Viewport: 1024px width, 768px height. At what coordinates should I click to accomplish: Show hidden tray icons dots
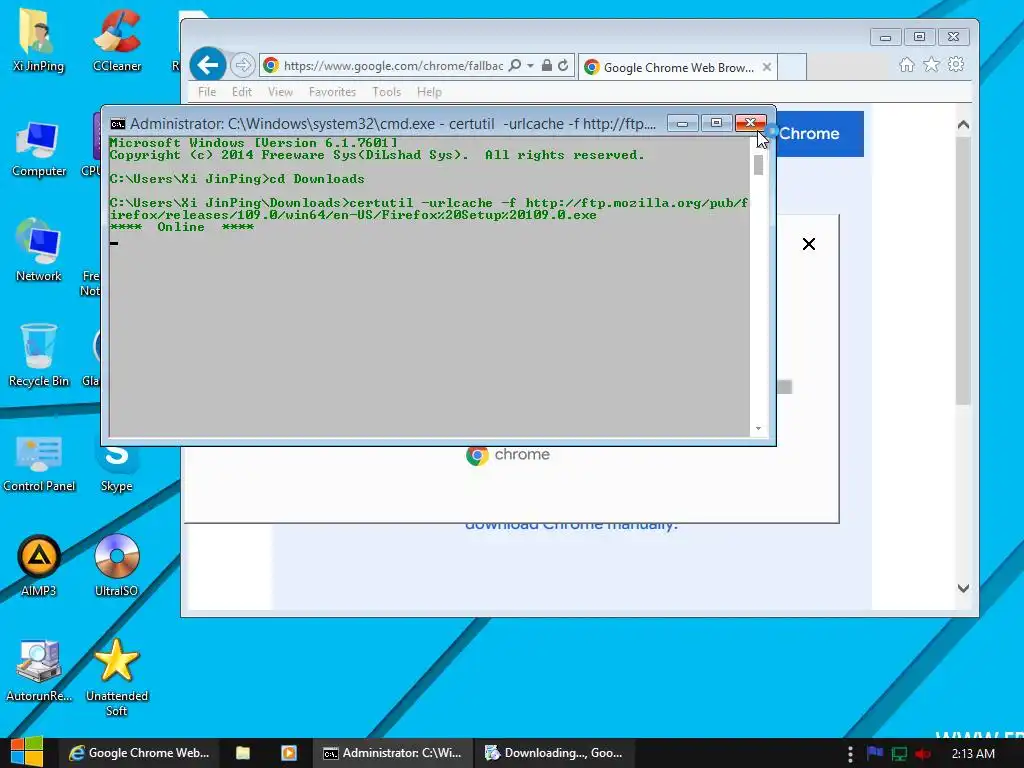click(850, 754)
